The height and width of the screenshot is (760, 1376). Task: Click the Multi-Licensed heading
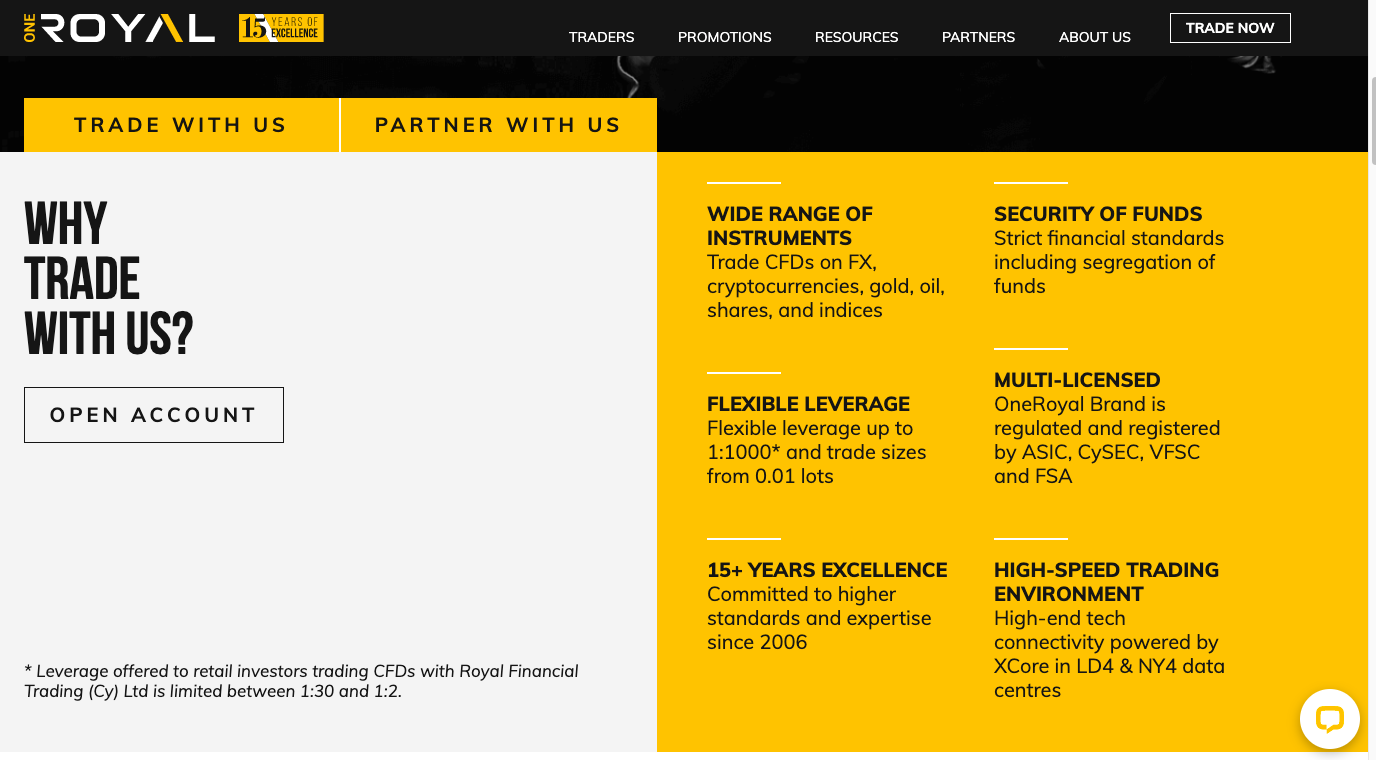pyautogui.click(x=1077, y=380)
